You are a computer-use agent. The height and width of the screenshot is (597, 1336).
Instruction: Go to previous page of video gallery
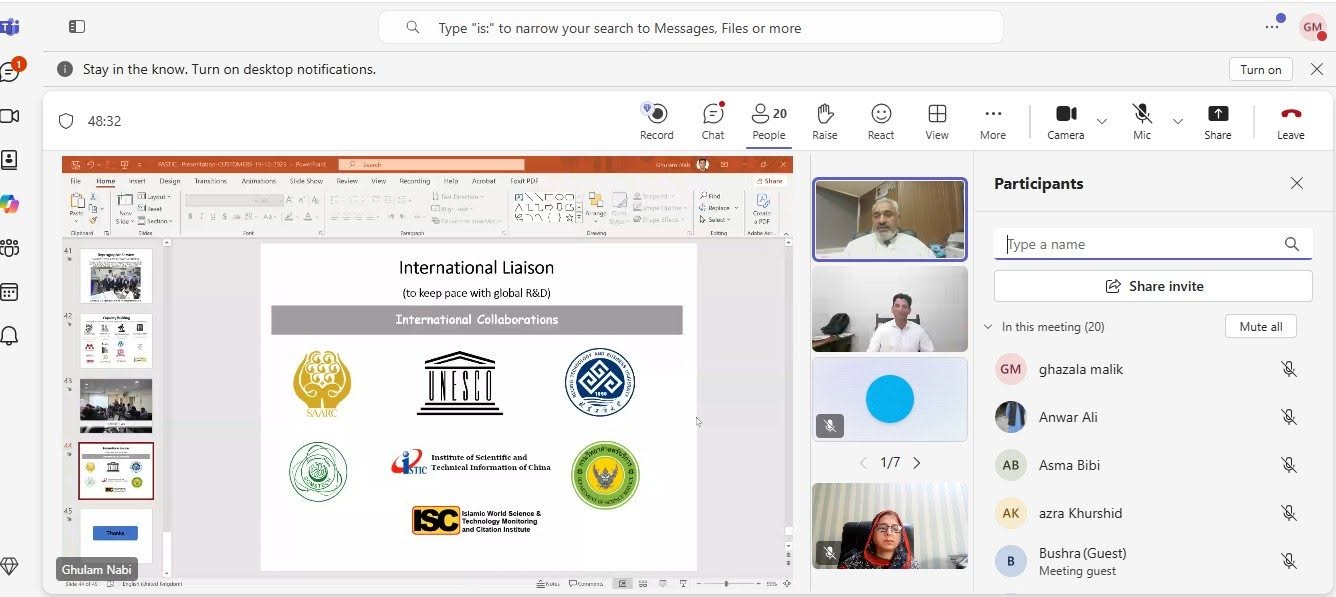click(x=864, y=463)
